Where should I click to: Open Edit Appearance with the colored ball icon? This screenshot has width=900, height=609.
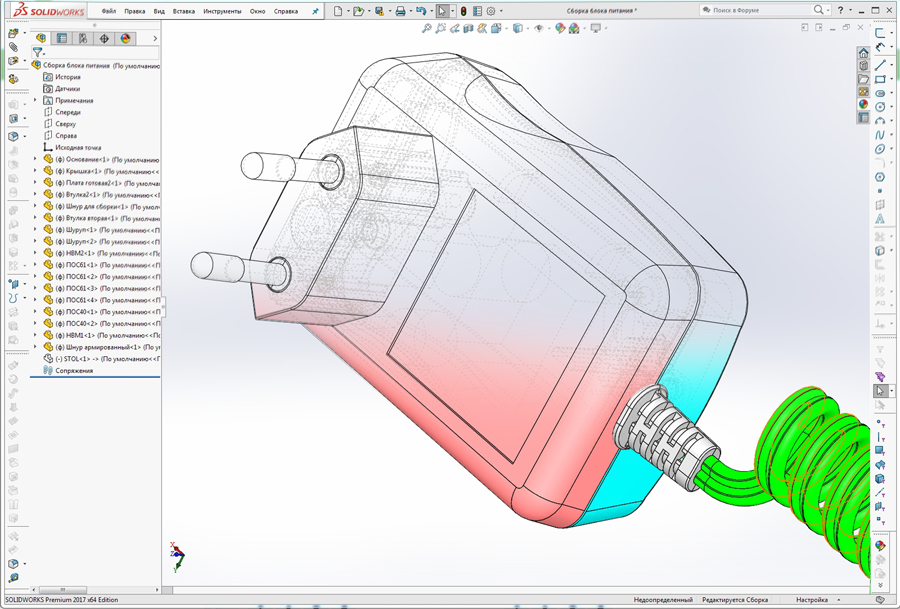tap(558, 29)
